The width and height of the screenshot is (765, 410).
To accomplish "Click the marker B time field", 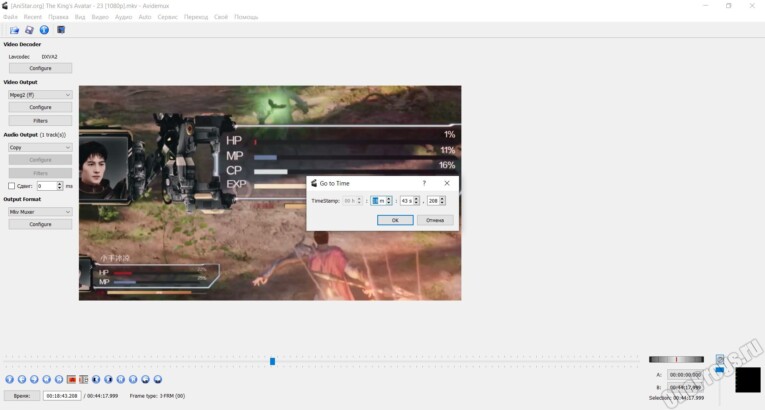I will pos(685,387).
